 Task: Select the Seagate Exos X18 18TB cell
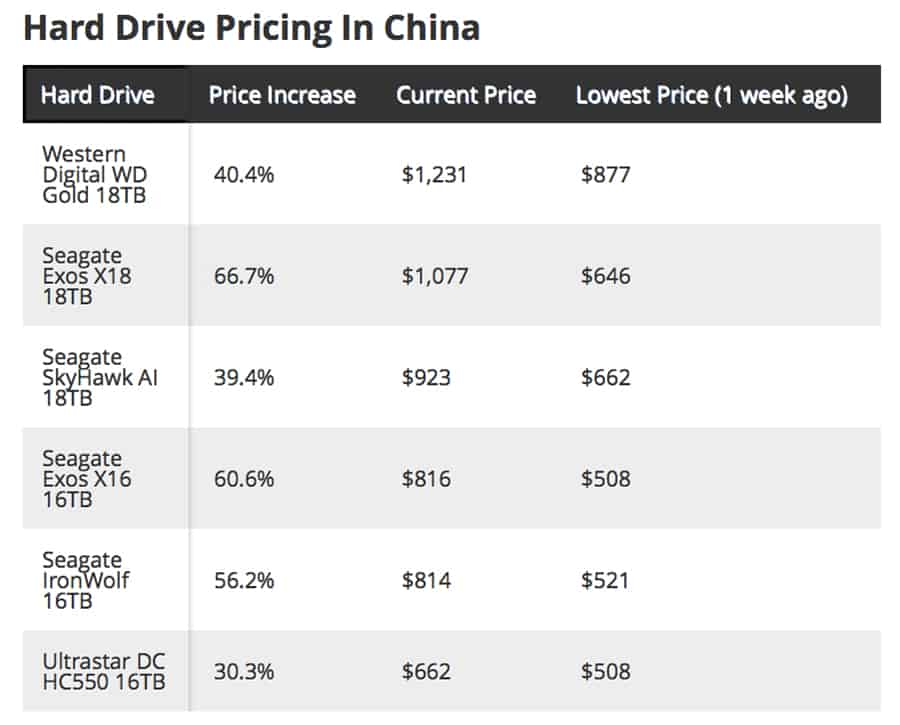point(87,276)
